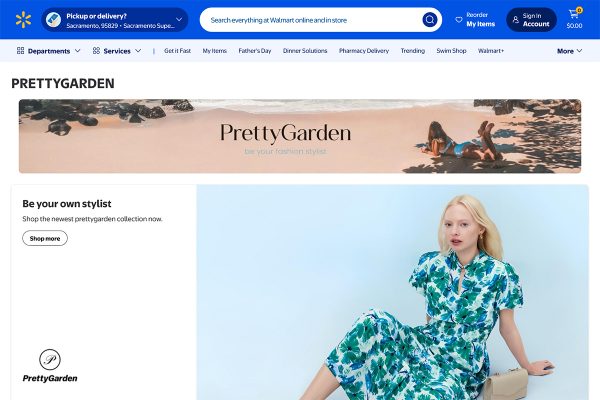This screenshot has height=400, width=600.
Task: Open the Services menu
Action: tap(117, 51)
